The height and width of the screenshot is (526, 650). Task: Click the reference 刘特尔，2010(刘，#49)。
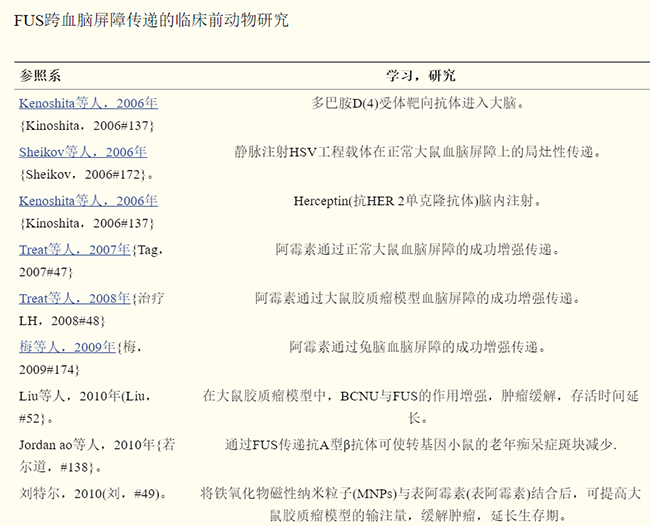pos(94,494)
